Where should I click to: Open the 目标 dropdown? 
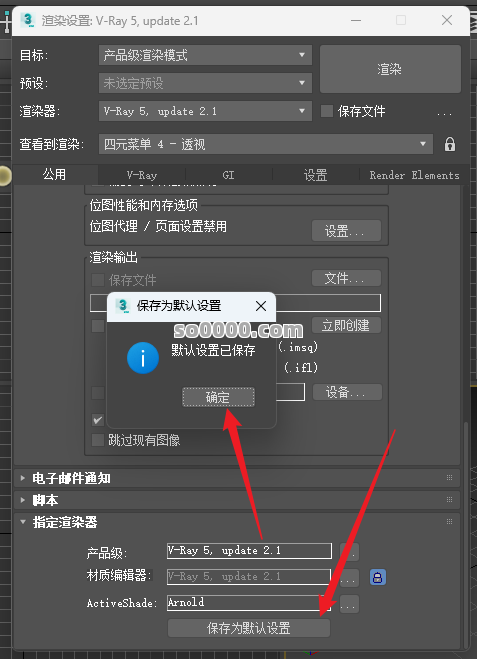(205, 55)
